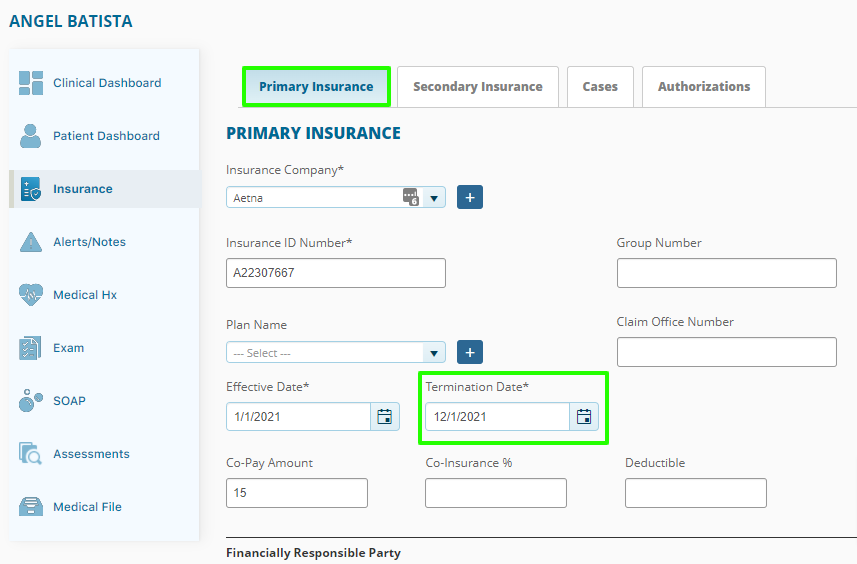Click the Claim Office Number field

pos(726,352)
